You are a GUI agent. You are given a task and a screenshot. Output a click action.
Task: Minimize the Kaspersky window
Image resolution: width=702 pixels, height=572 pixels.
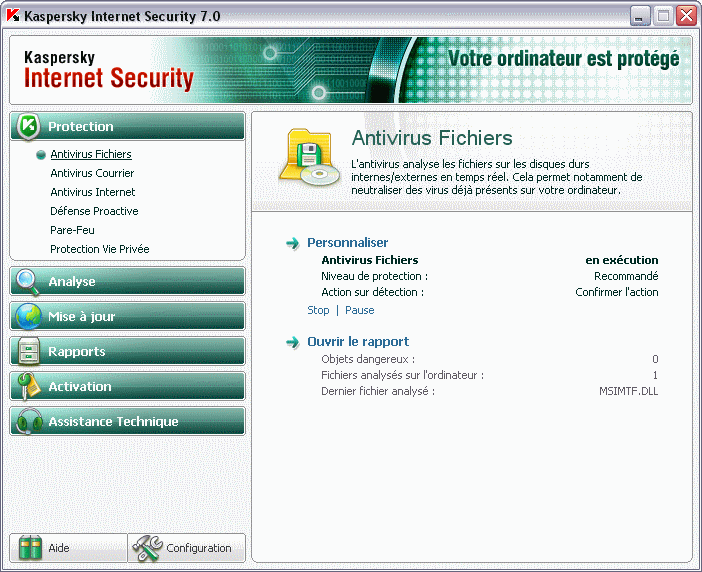pos(640,16)
